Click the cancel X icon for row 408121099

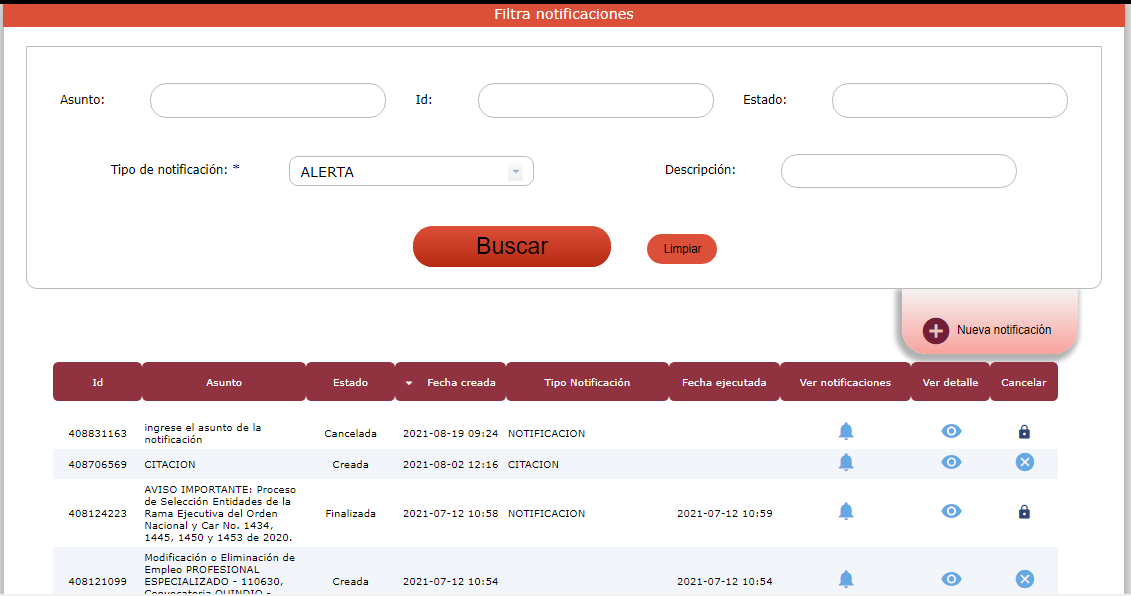coord(1024,579)
